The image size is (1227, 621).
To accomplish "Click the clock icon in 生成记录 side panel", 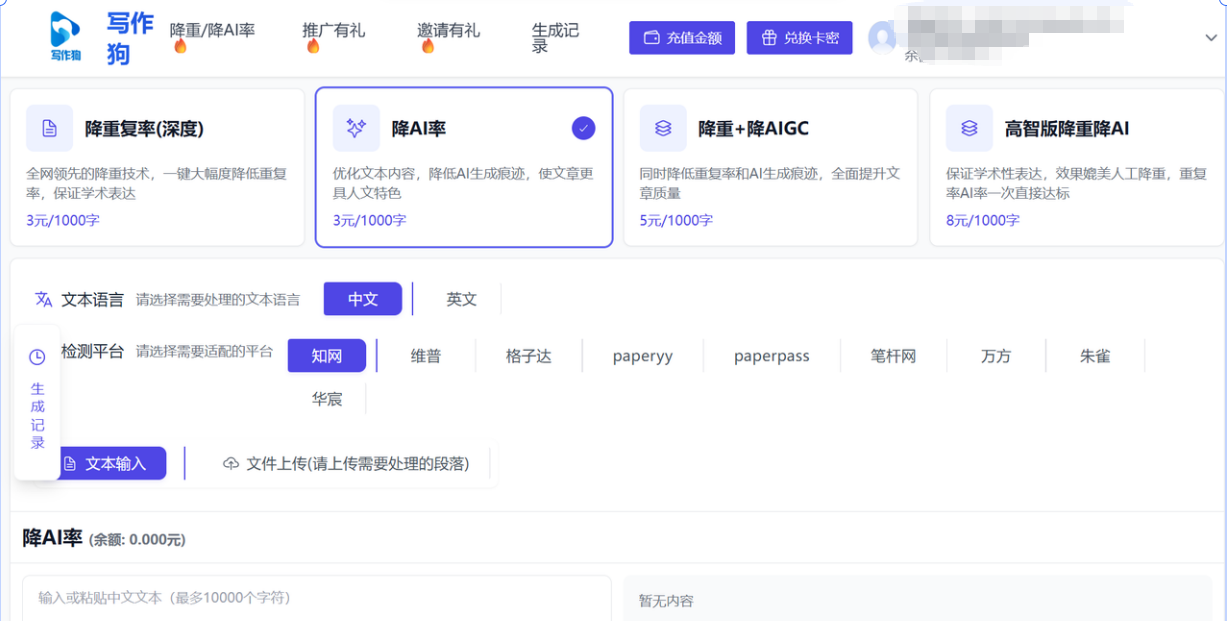I will pyautogui.click(x=37, y=357).
